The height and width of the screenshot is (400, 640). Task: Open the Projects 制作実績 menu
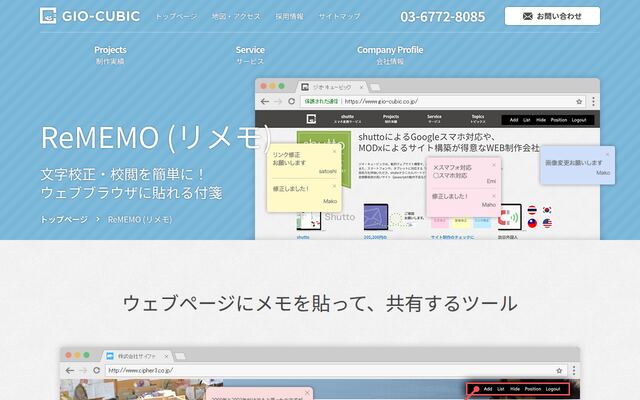(x=110, y=55)
